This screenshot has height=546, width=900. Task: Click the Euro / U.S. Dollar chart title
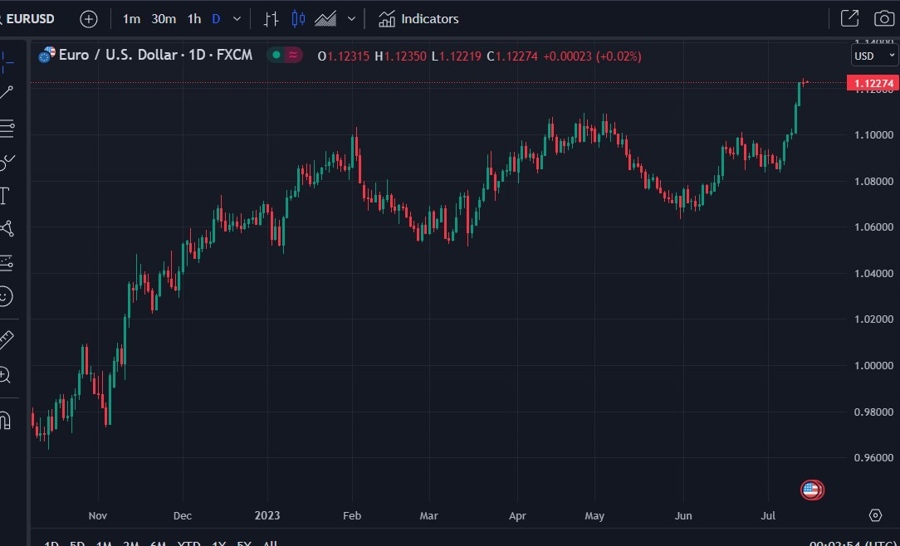(x=156, y=55)
